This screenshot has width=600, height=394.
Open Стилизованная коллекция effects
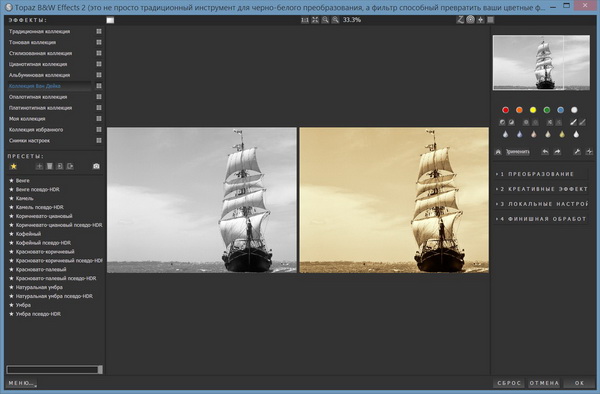coord(40,53)
